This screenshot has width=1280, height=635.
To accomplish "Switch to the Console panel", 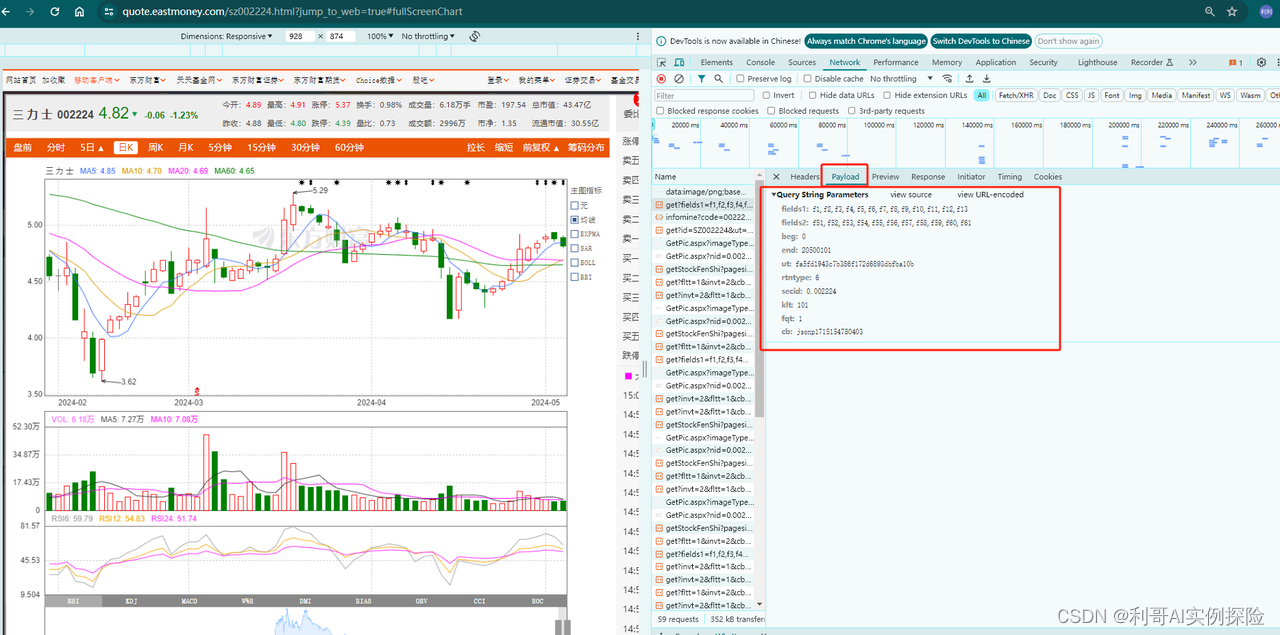I will coord(760,62).
